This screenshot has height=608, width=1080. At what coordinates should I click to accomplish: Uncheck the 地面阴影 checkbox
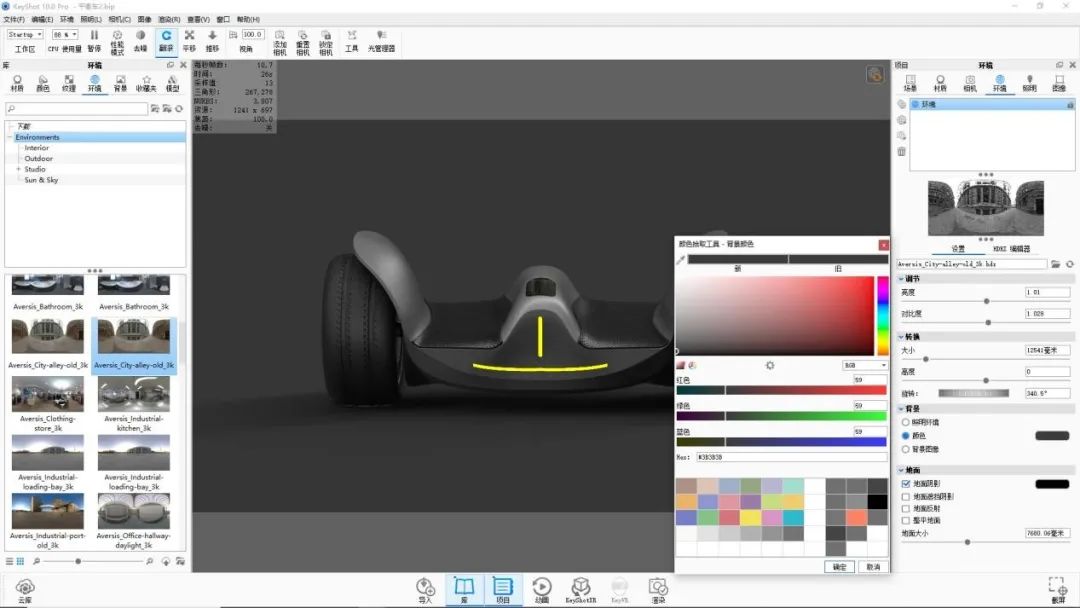pos(906,484)
